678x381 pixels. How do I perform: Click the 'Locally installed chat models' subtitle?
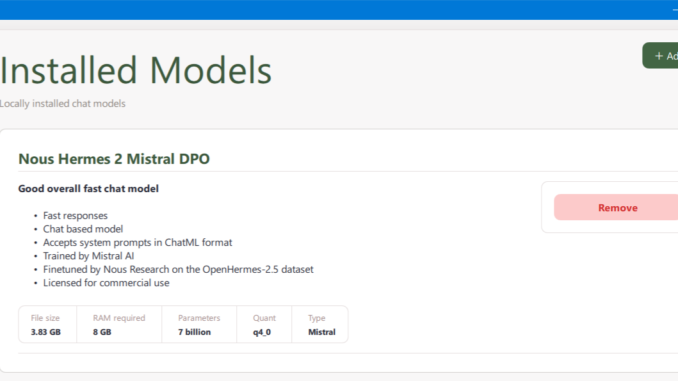(63, 104)
